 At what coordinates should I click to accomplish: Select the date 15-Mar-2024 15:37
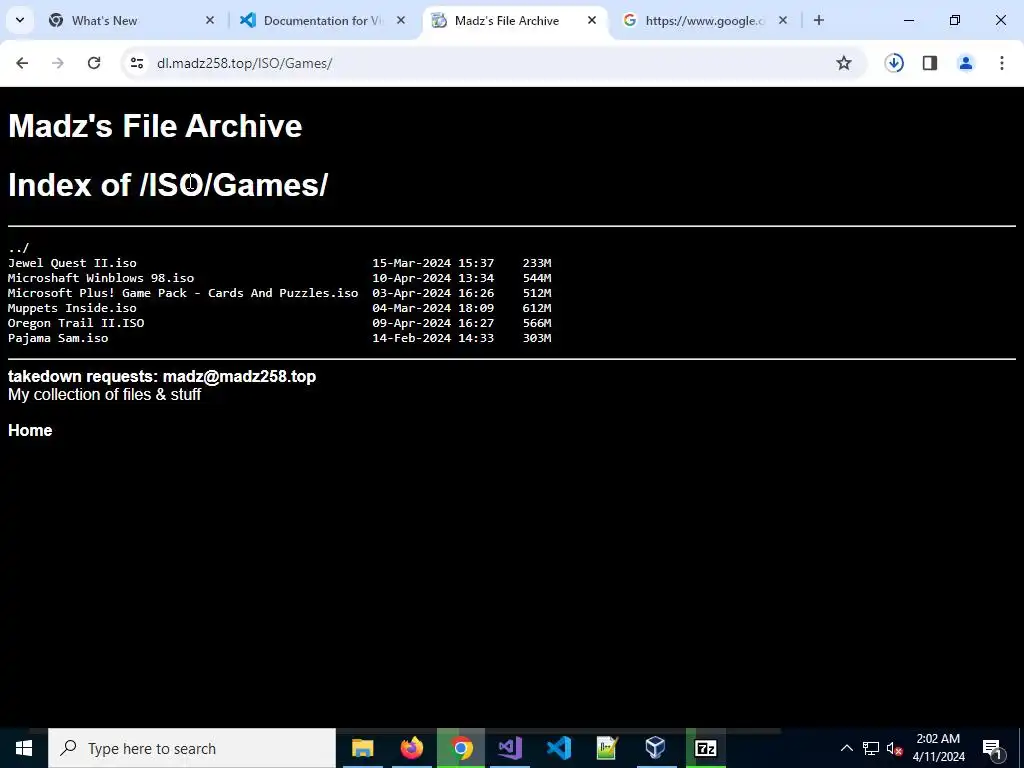(x=433, y=263)
